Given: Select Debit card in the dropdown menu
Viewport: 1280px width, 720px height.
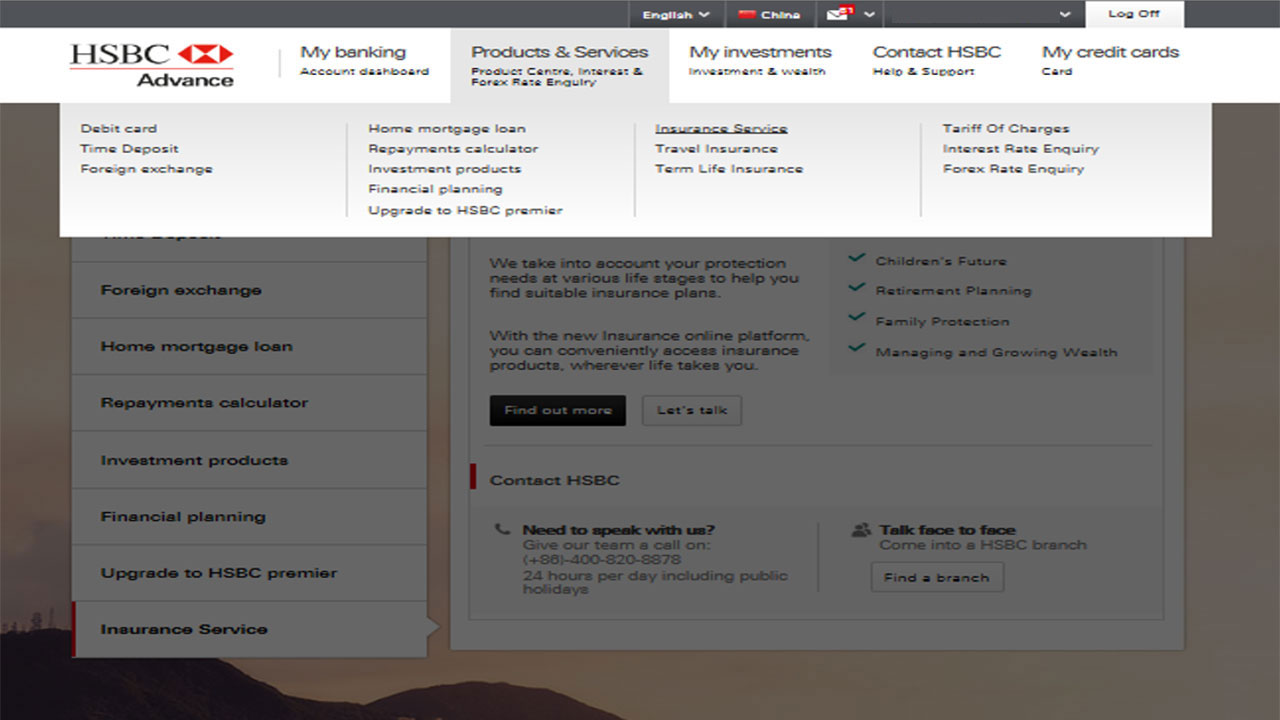Looking at the screenshot, I should pos(119,128).
